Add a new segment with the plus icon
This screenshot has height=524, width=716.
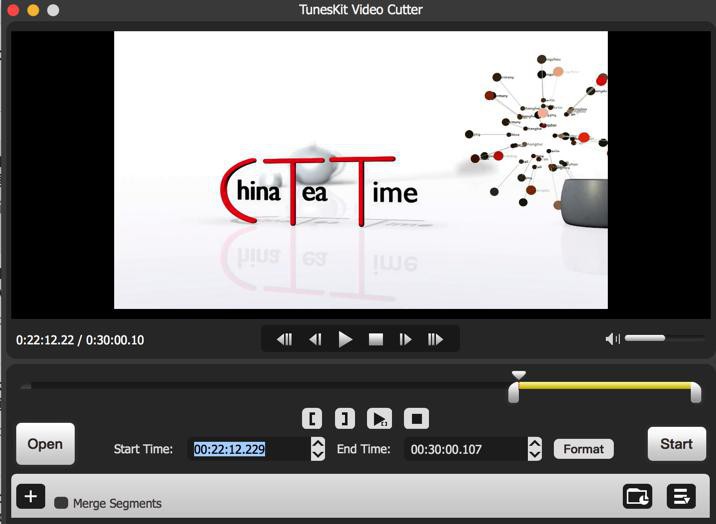pyautogui.click(x=31, y=496)
